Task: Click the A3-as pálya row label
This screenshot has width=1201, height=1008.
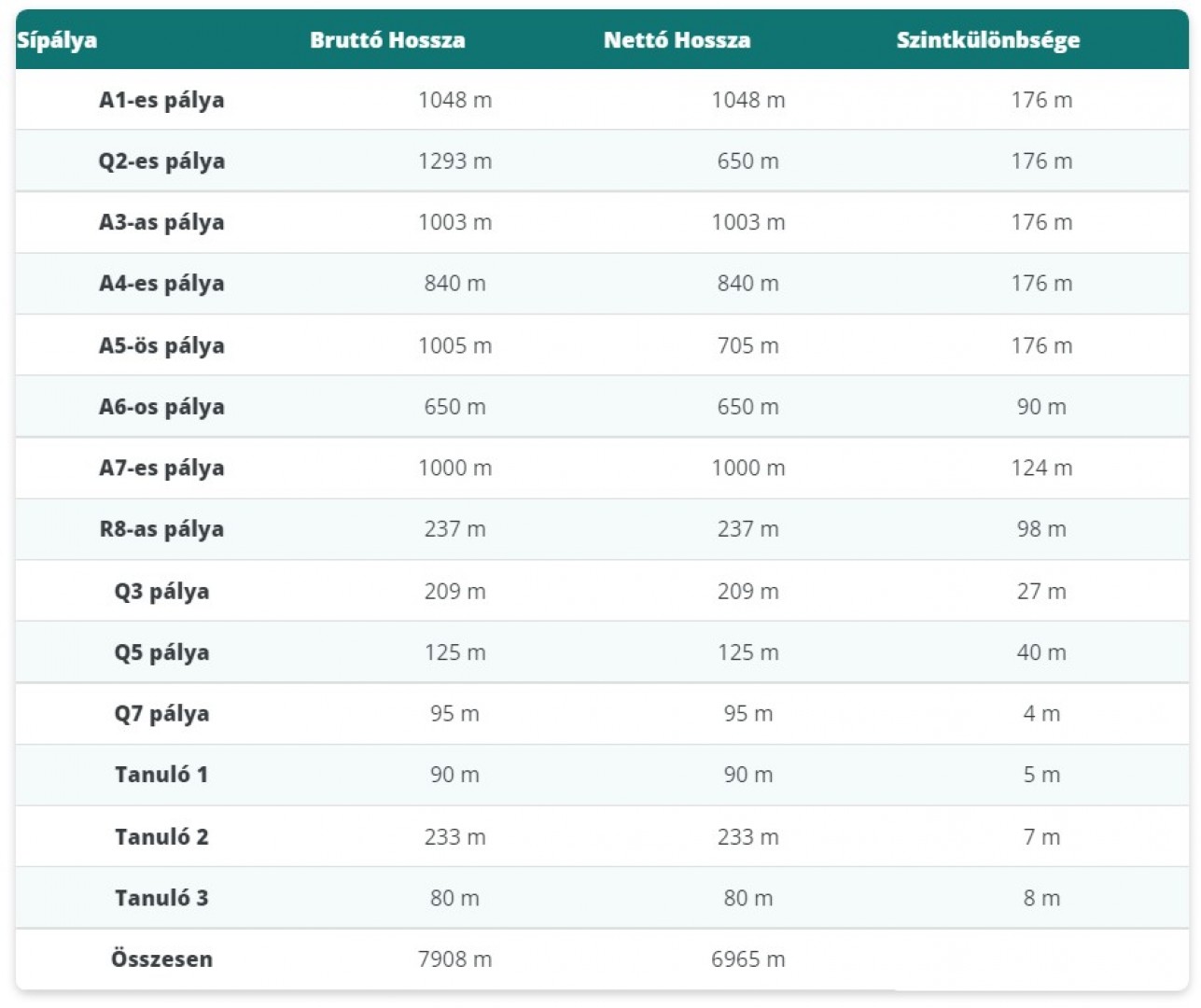Action: click(x=161, y=222)
